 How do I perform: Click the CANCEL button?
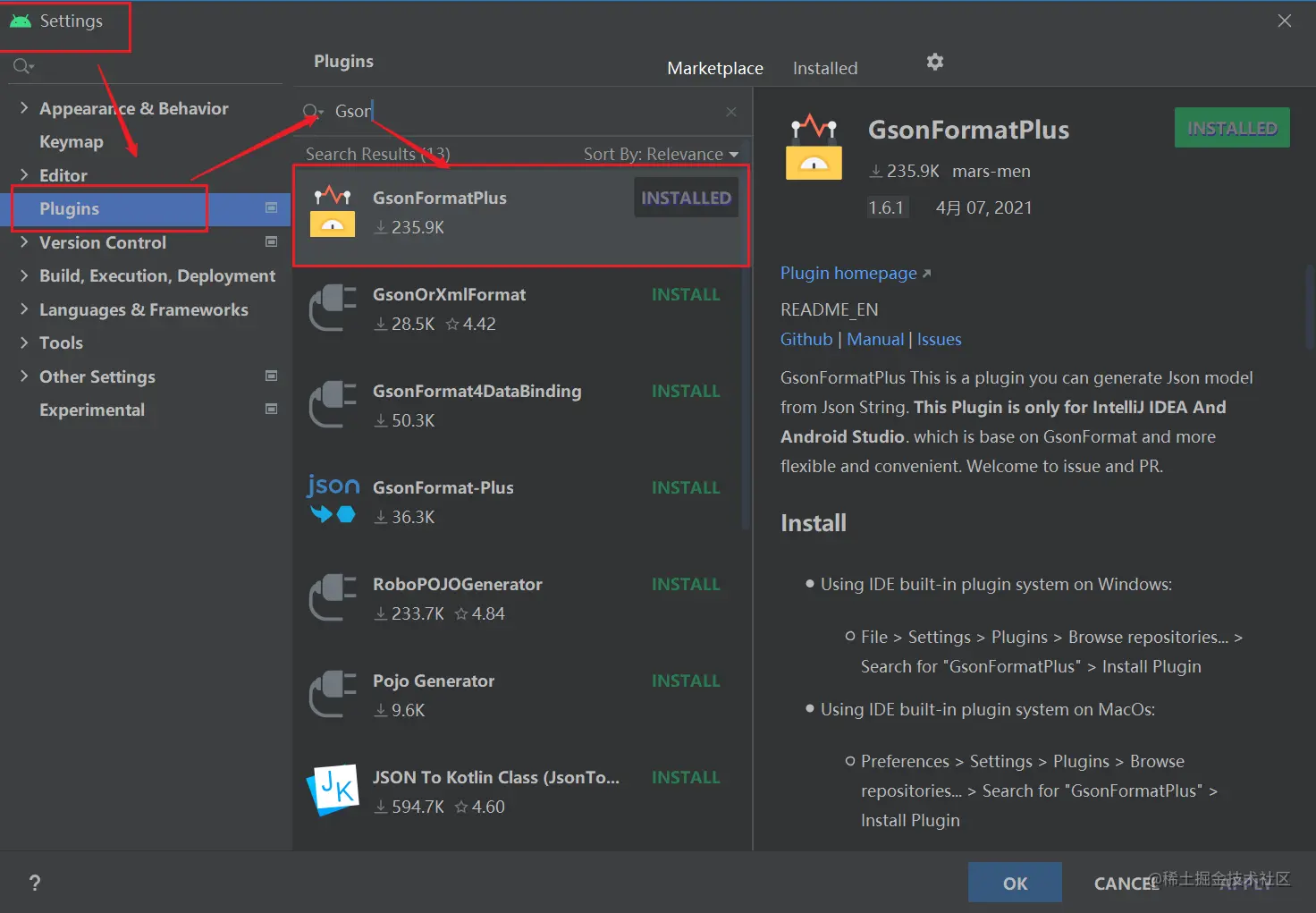click(x=1126, y=883)
